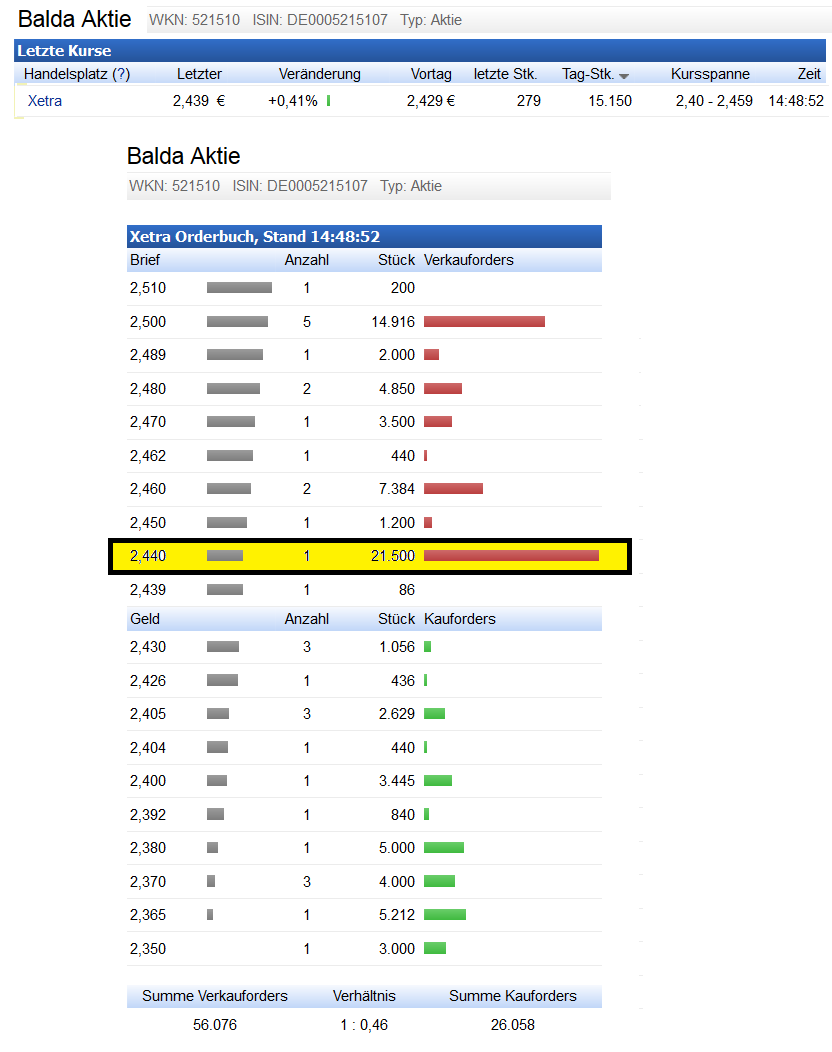Click the sell volume 14.916
This screenshot has height=1052, width=832.
click(x=393, y=322)
